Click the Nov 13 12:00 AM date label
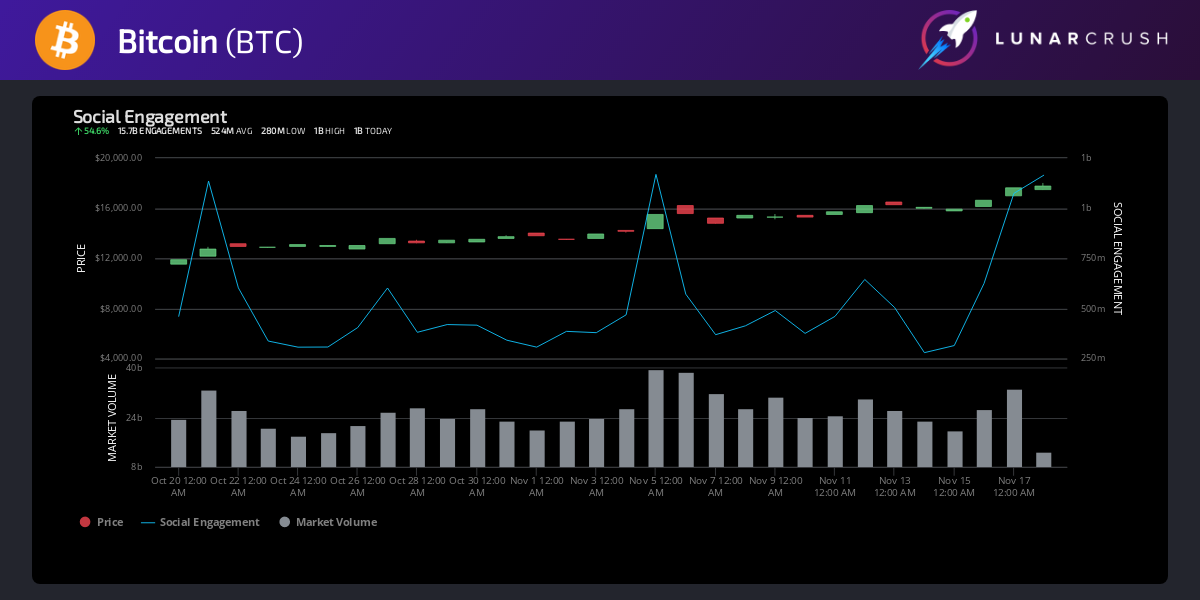 [x=895, y=486]
